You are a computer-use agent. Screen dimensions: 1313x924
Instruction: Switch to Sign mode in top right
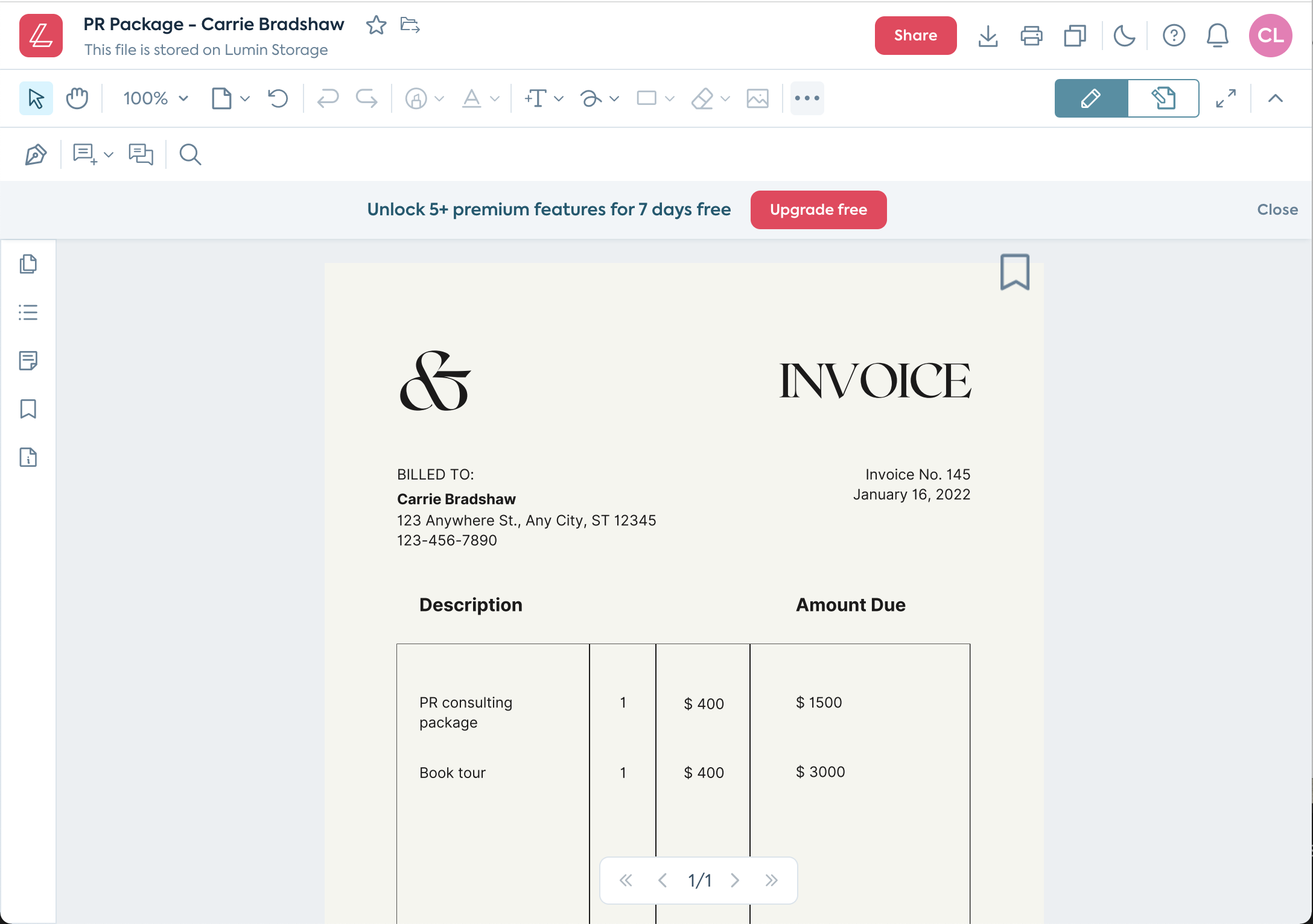1163,98
